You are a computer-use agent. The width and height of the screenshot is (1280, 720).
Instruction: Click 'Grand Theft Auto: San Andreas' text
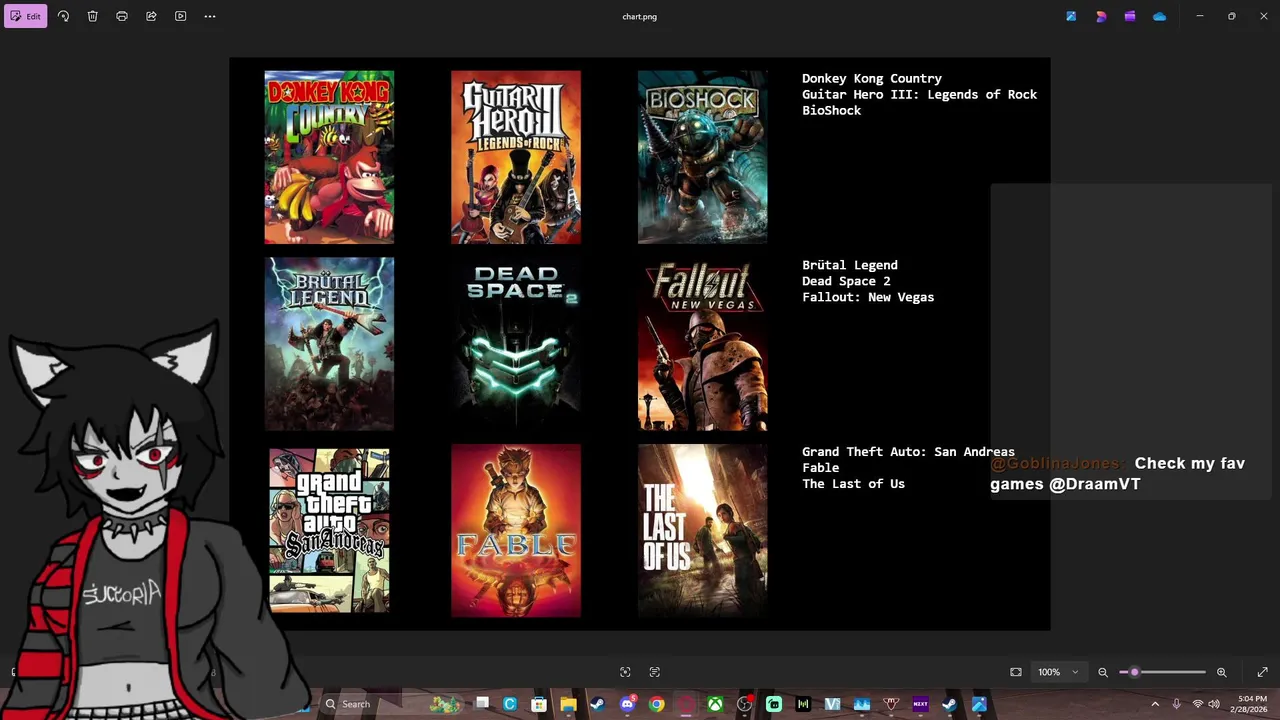tap(908, 452)
